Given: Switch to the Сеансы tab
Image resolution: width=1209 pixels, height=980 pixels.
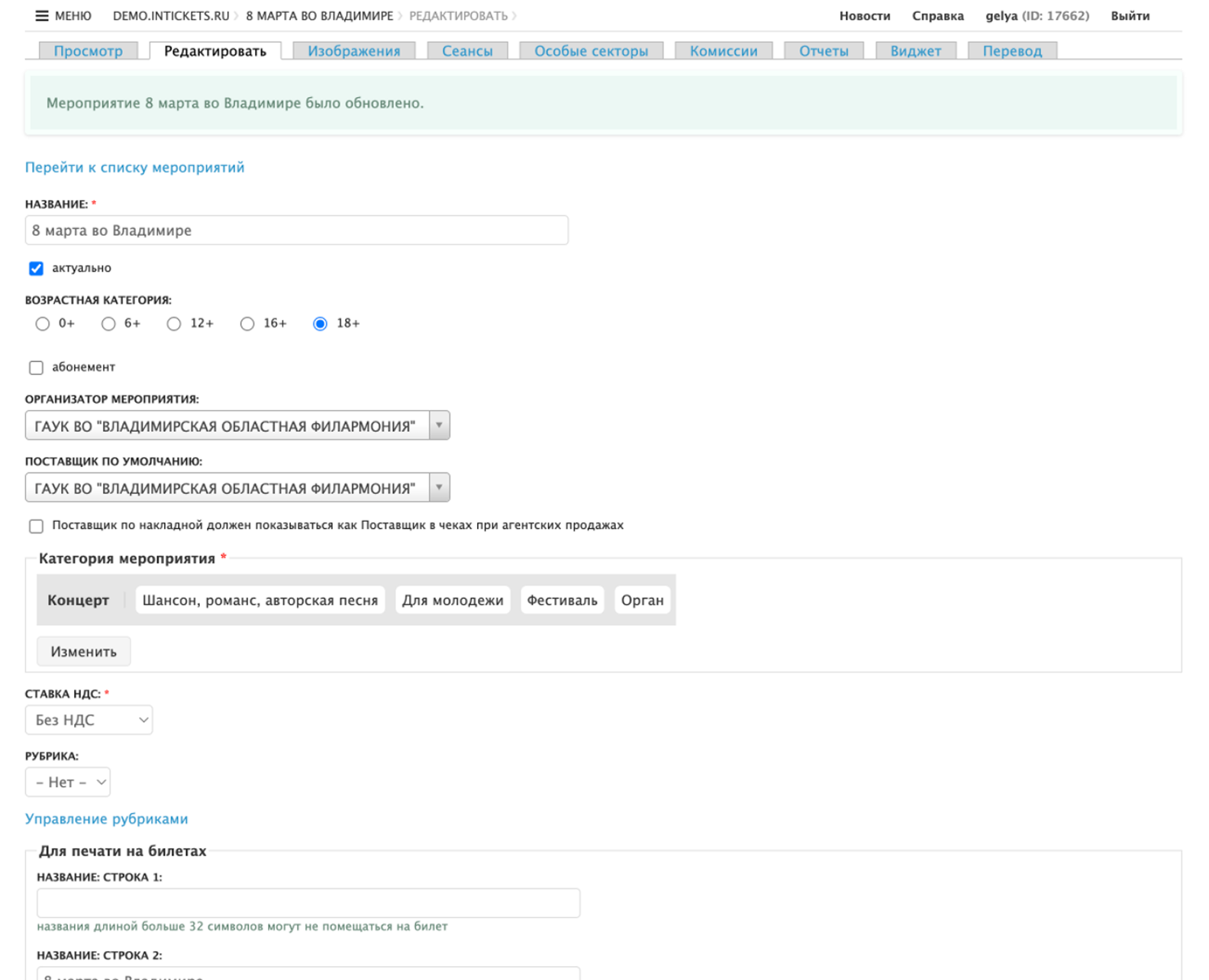Looking at the screenshot, I should (467, 51).
